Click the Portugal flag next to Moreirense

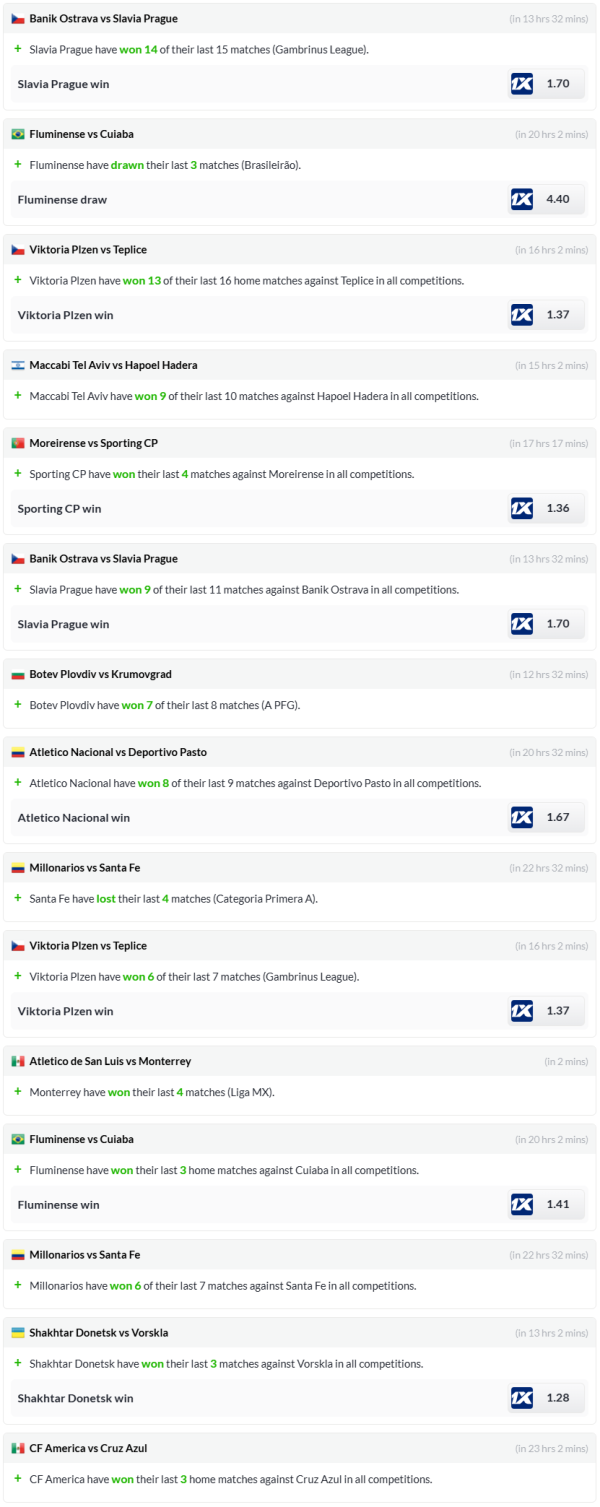18,443
